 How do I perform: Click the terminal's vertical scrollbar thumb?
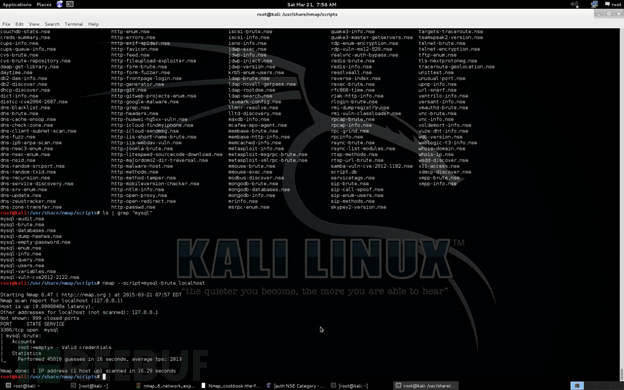[x=621, y=374]
